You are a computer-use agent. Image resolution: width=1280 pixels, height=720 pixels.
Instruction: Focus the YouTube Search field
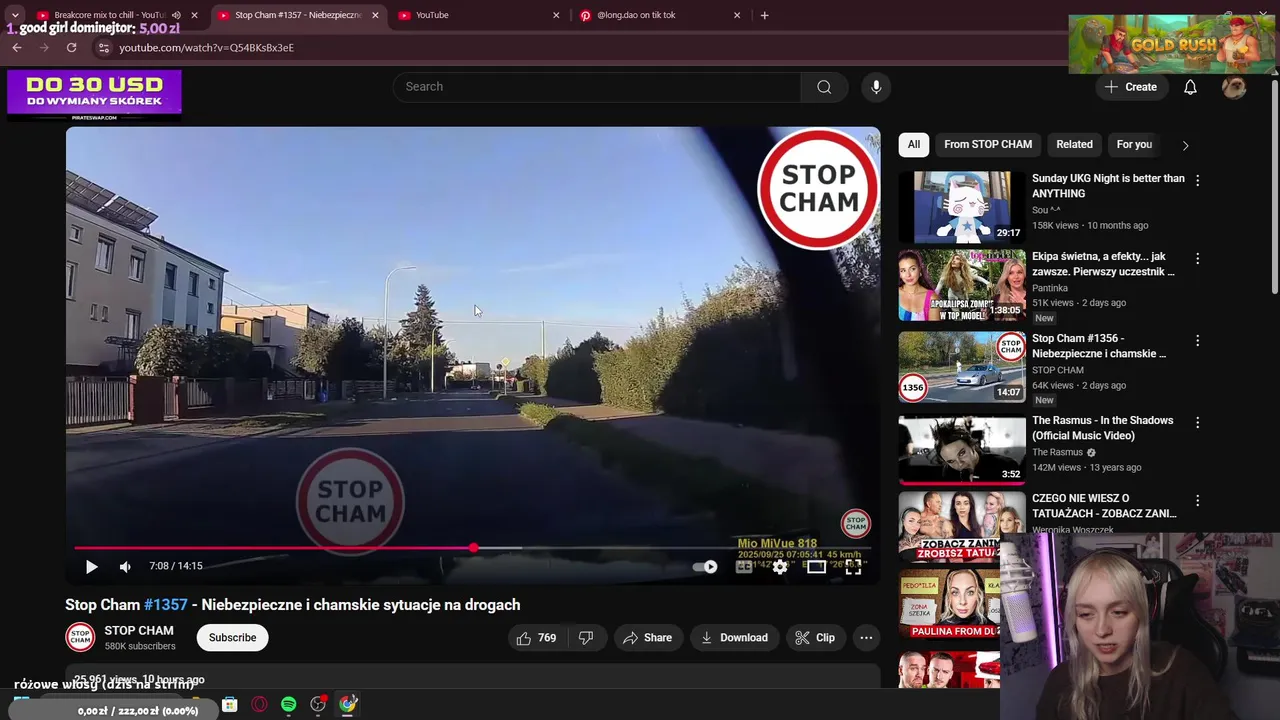point(596,87)
